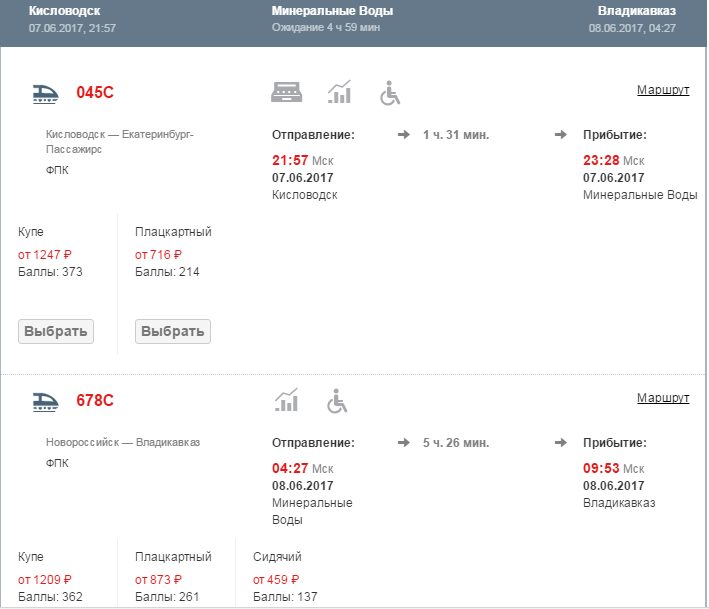709x609 pixels.
Task: Click the Купе price от 1247 ₽
Action: tap(45, 255)
